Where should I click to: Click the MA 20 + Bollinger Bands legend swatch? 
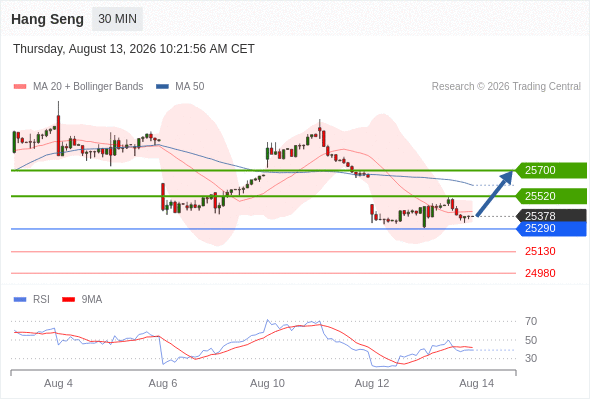[20, 87]
